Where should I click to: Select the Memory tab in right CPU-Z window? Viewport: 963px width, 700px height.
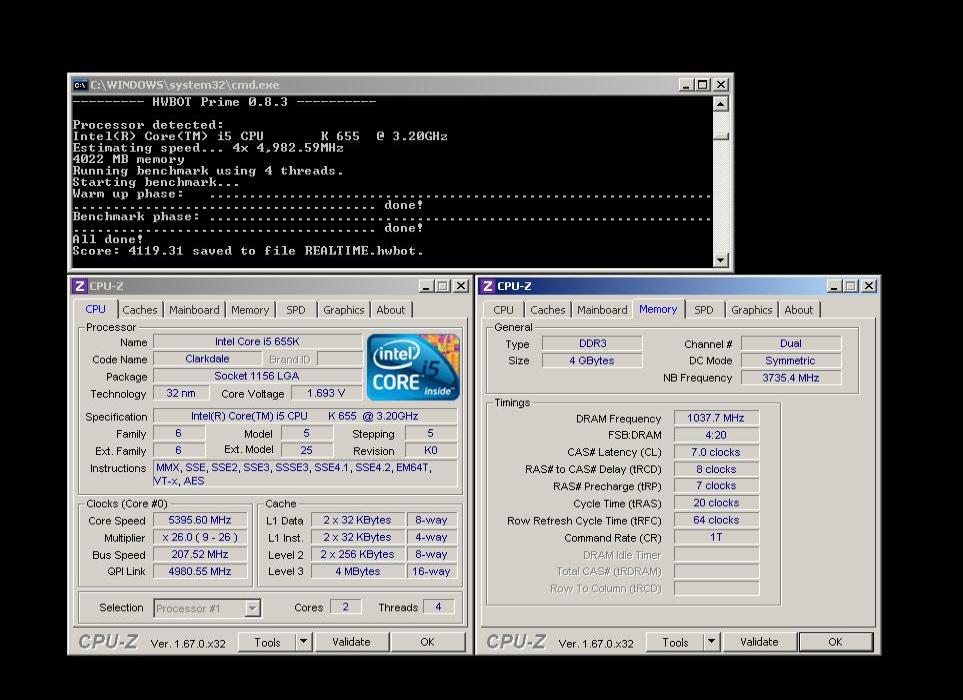click(x=658, y=309)
